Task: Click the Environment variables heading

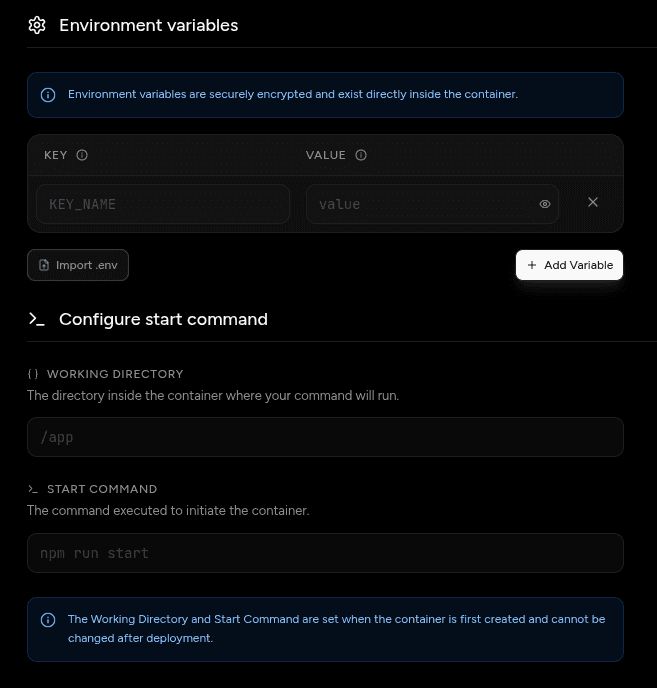Action: 148,25
